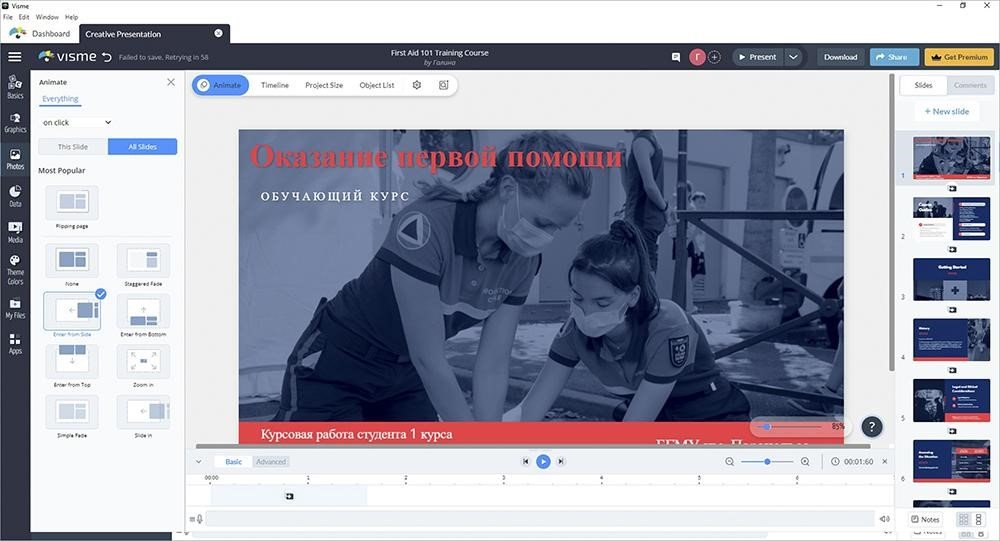Switch animation scope to This Slide

[x=73, y=147]
